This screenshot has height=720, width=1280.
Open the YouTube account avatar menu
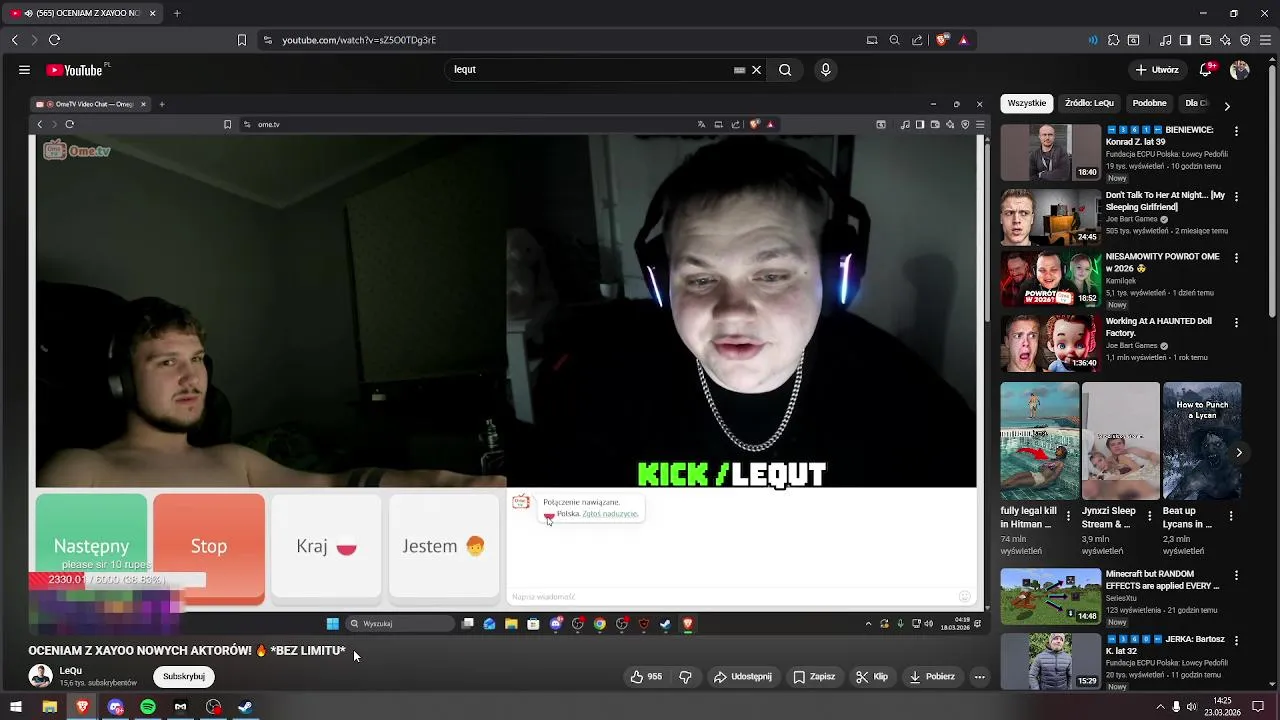[x=1240, y=70]
